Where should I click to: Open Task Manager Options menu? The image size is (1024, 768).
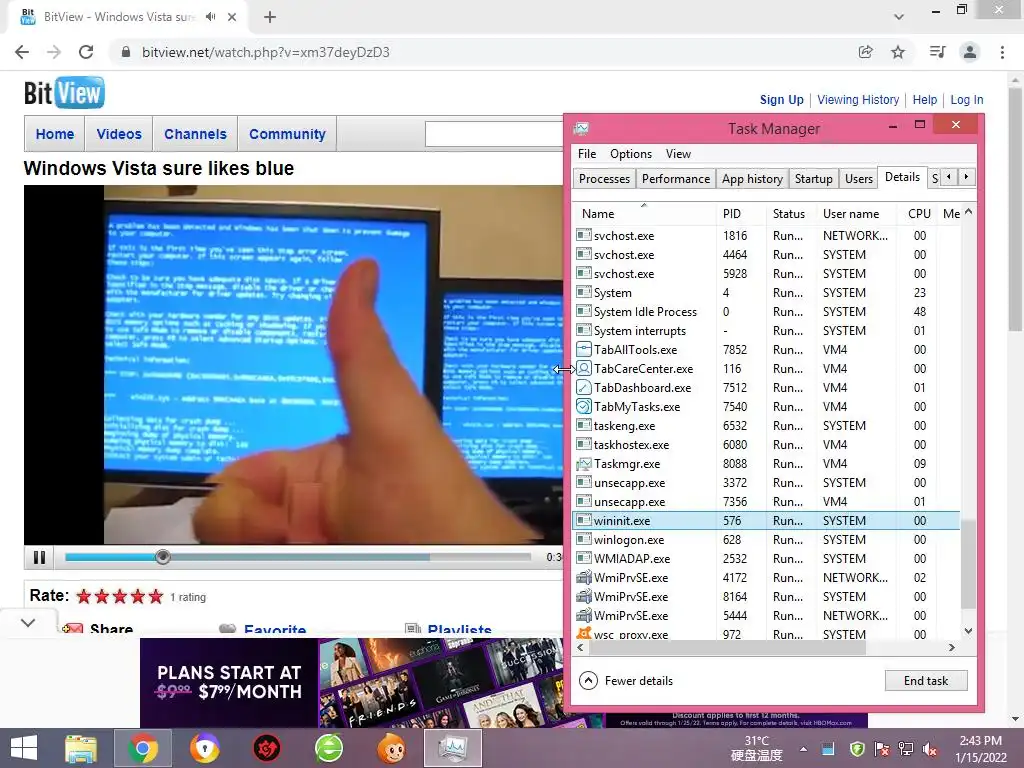(x=631, y=153)
